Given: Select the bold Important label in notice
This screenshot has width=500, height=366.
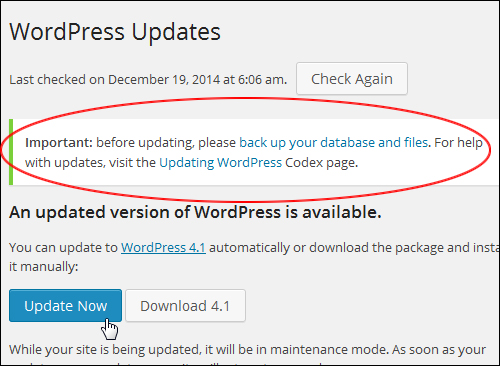Looking at the screenshot, I should click(x=59, y=143).
